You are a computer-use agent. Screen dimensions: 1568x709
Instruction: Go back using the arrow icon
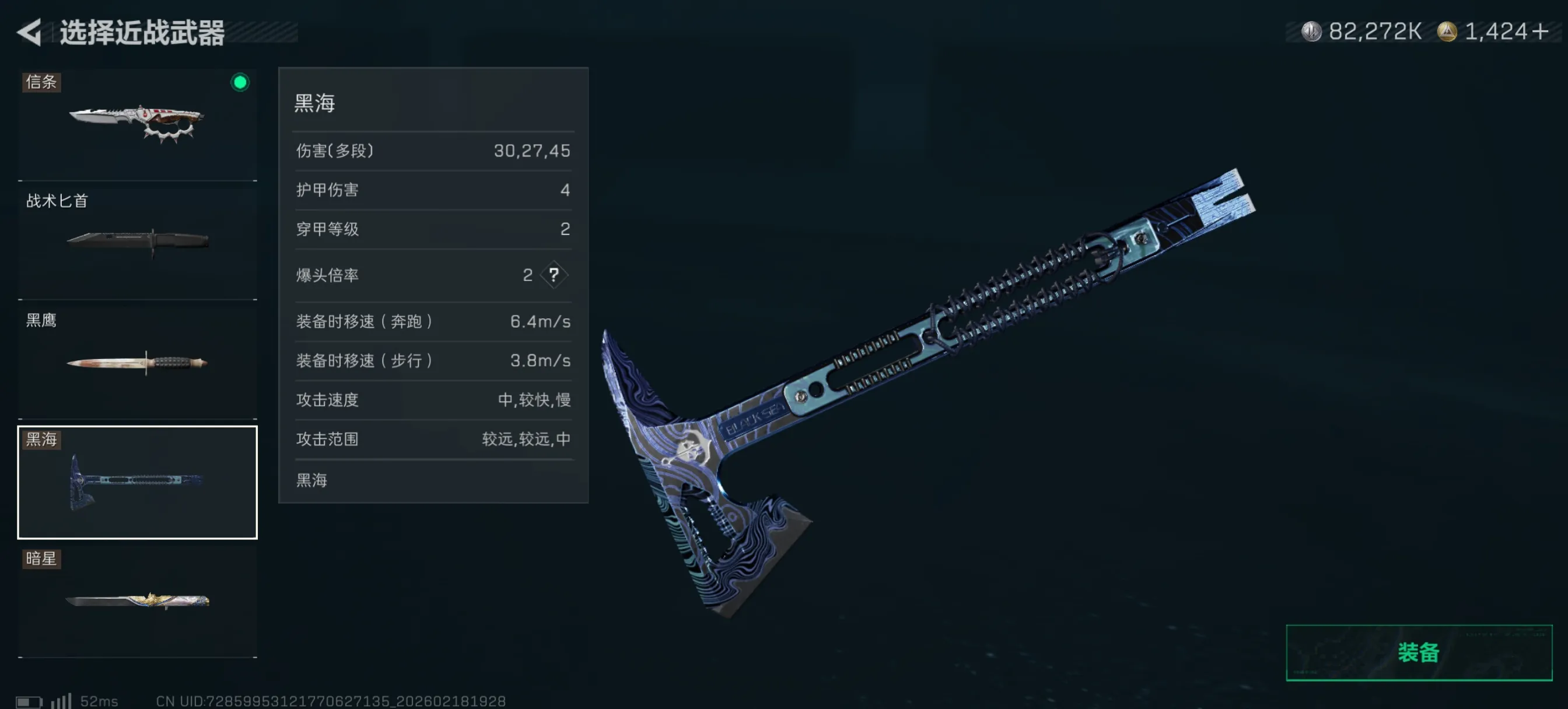(29, 31)
